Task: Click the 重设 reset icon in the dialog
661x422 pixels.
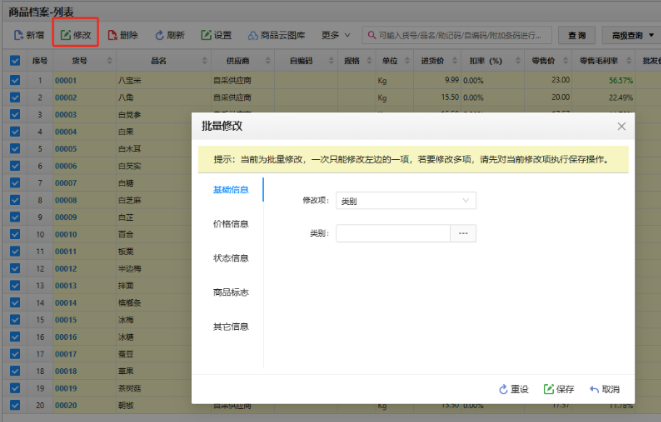Action: [503, 389]
